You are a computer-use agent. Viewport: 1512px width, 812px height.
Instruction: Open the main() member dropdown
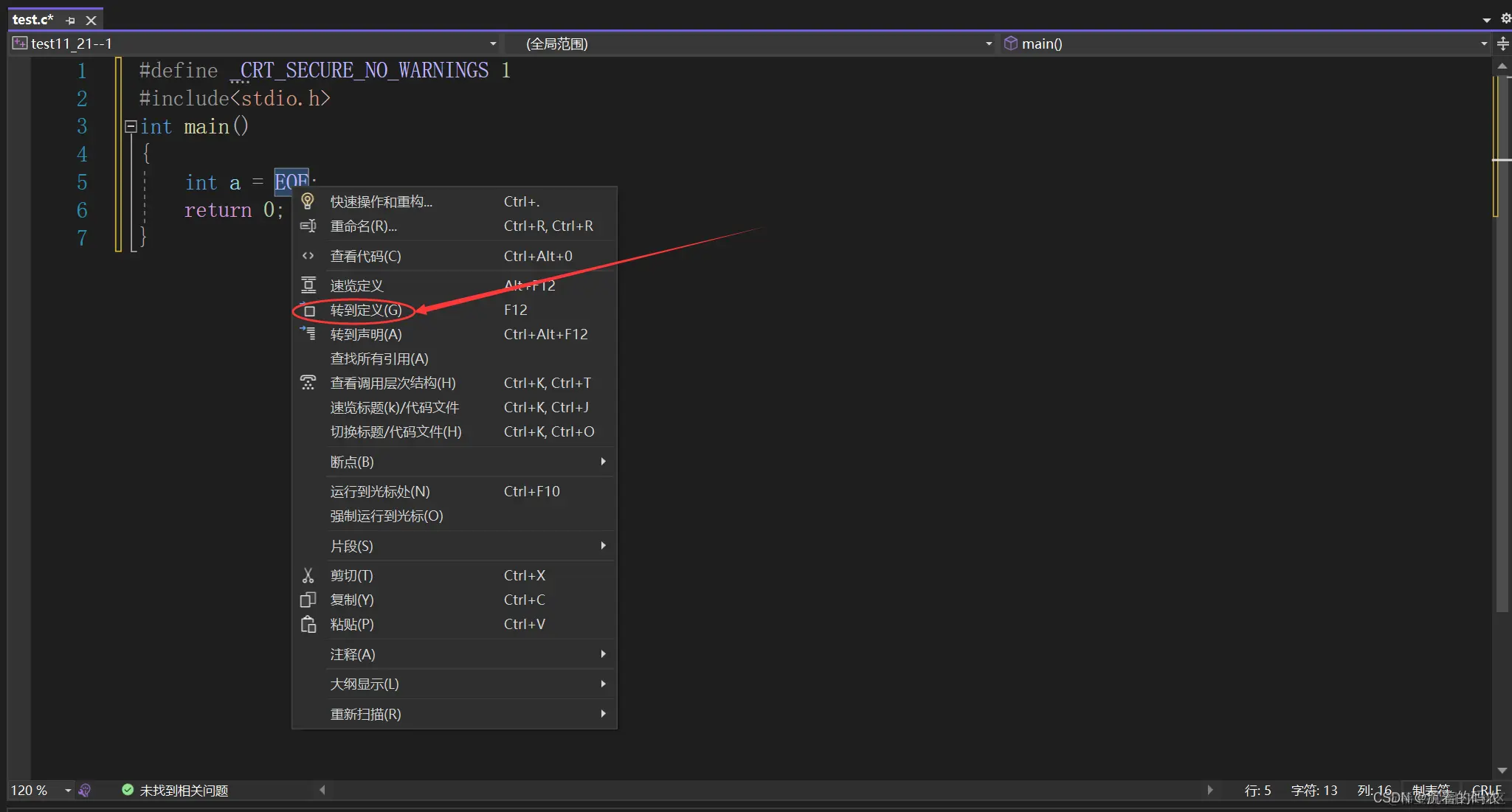(1483, 44)
